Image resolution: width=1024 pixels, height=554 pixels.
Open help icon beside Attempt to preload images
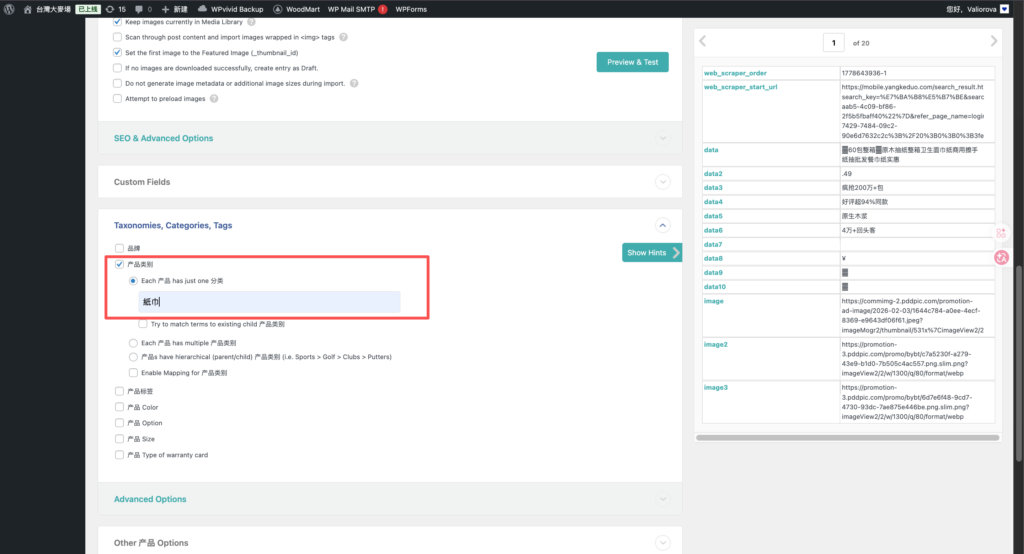coord(214,99)
